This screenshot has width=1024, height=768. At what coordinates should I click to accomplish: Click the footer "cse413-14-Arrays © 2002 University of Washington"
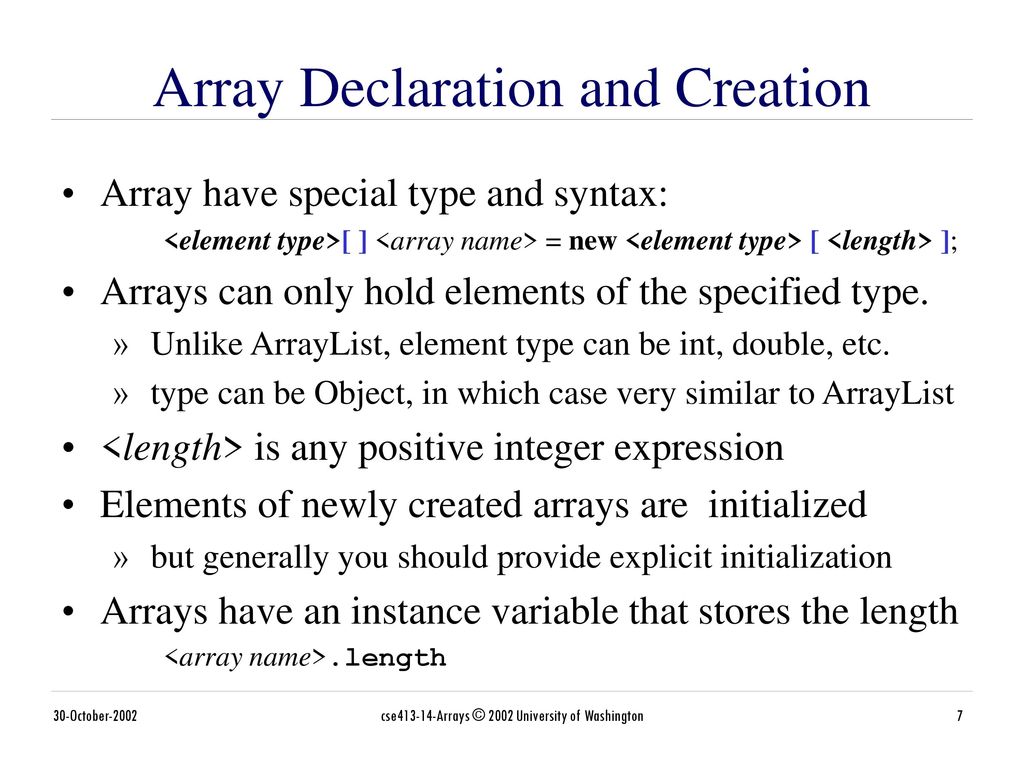pyautogui.click(x=512, y=716)
